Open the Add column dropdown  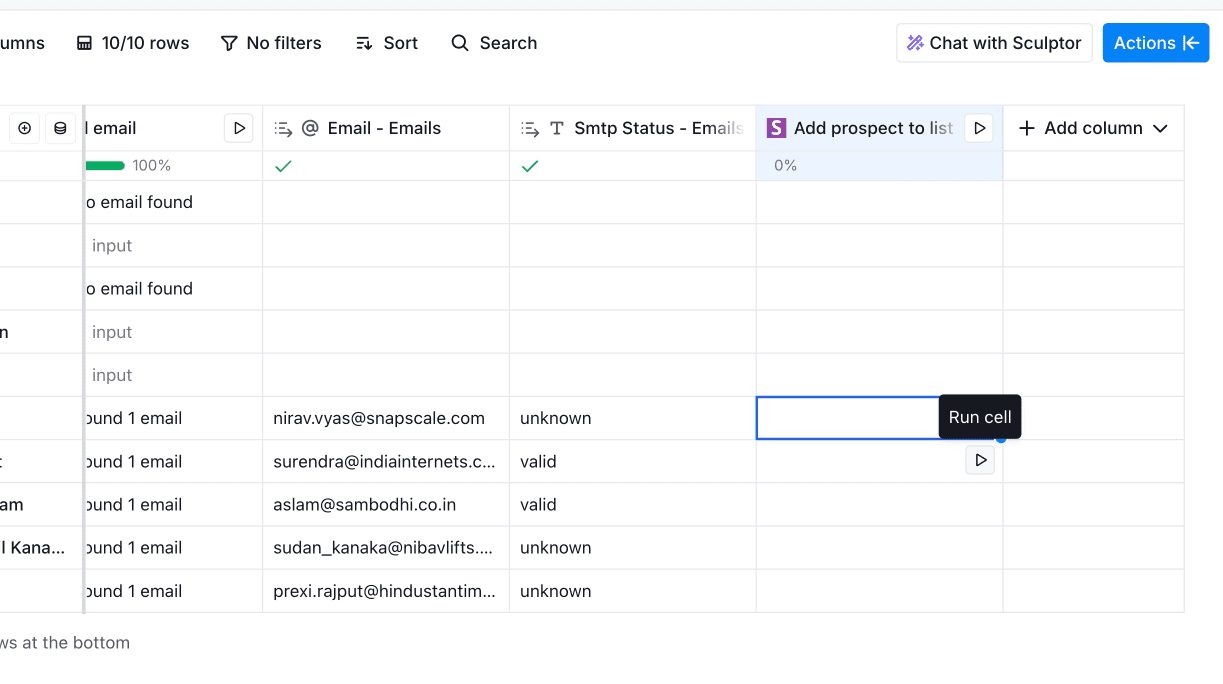point(1093,128)
